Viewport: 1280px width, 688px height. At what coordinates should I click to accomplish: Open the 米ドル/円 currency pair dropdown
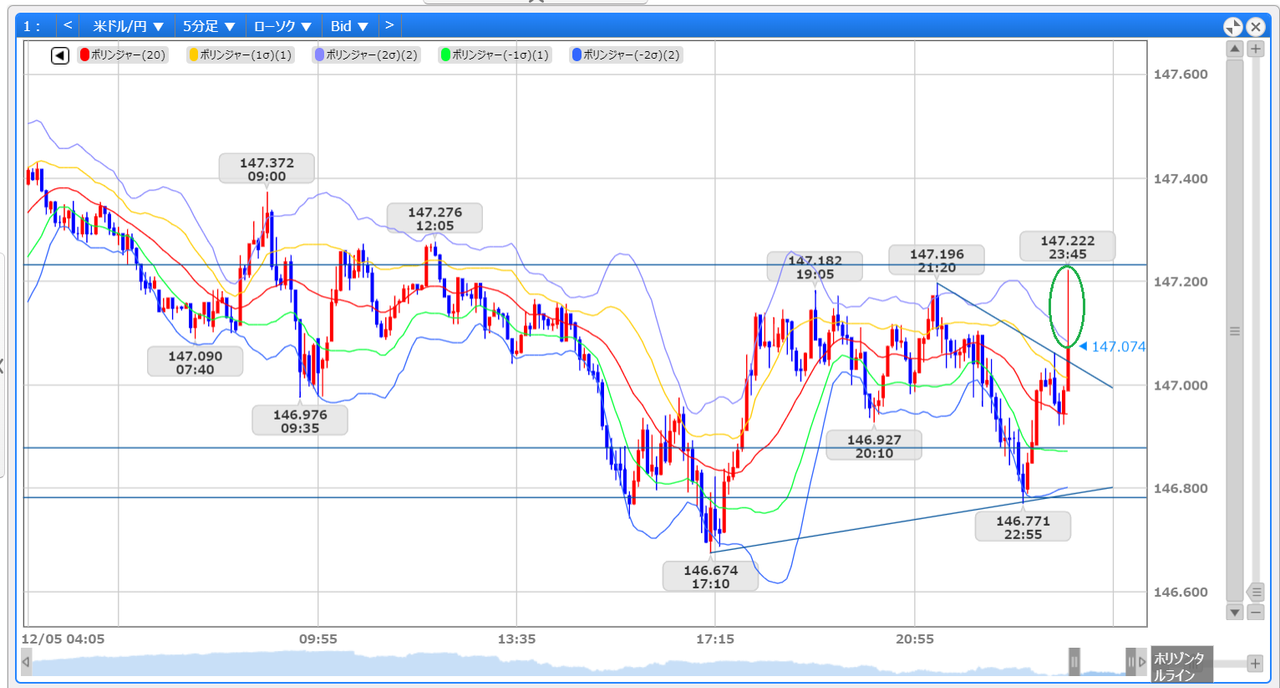click(x=123, y=26)
